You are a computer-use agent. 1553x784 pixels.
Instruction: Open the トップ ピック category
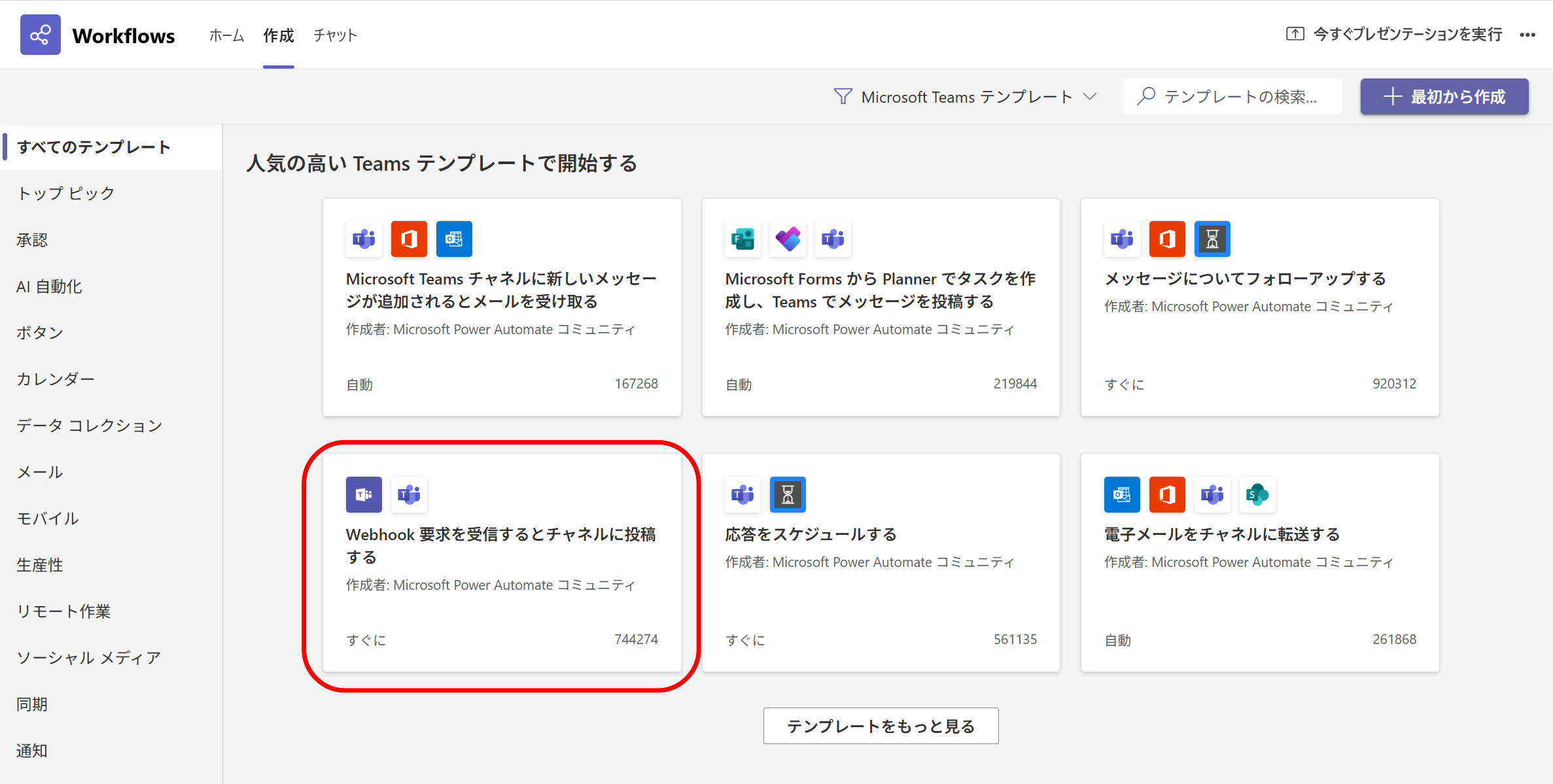(111, 194)
